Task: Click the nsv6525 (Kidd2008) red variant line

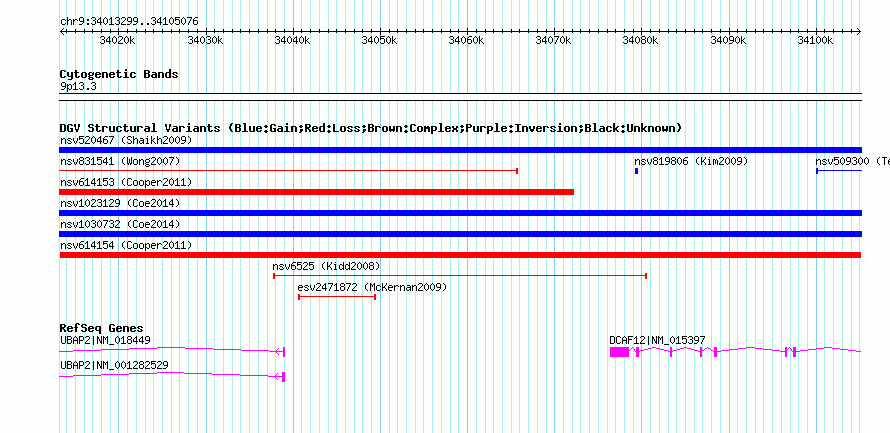Action: click(x=460, y=276)
